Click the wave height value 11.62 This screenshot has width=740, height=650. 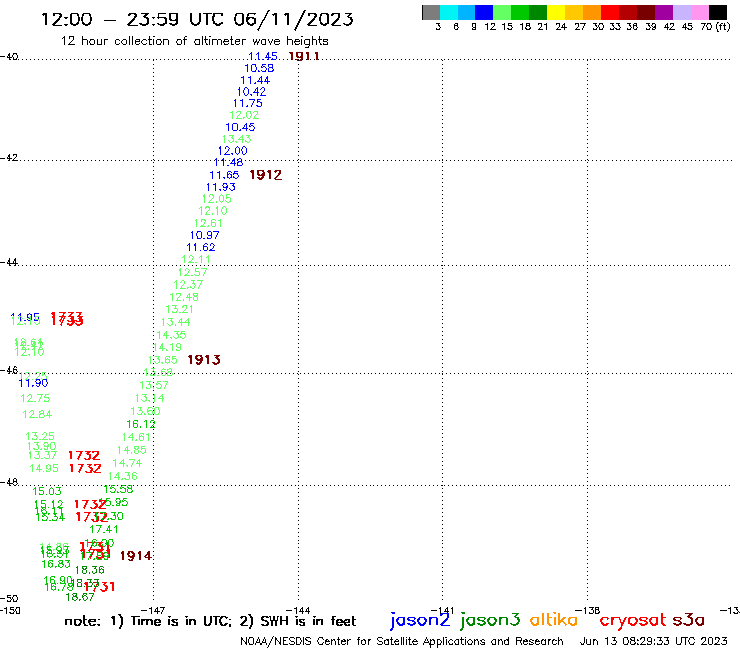click(201, 247)
